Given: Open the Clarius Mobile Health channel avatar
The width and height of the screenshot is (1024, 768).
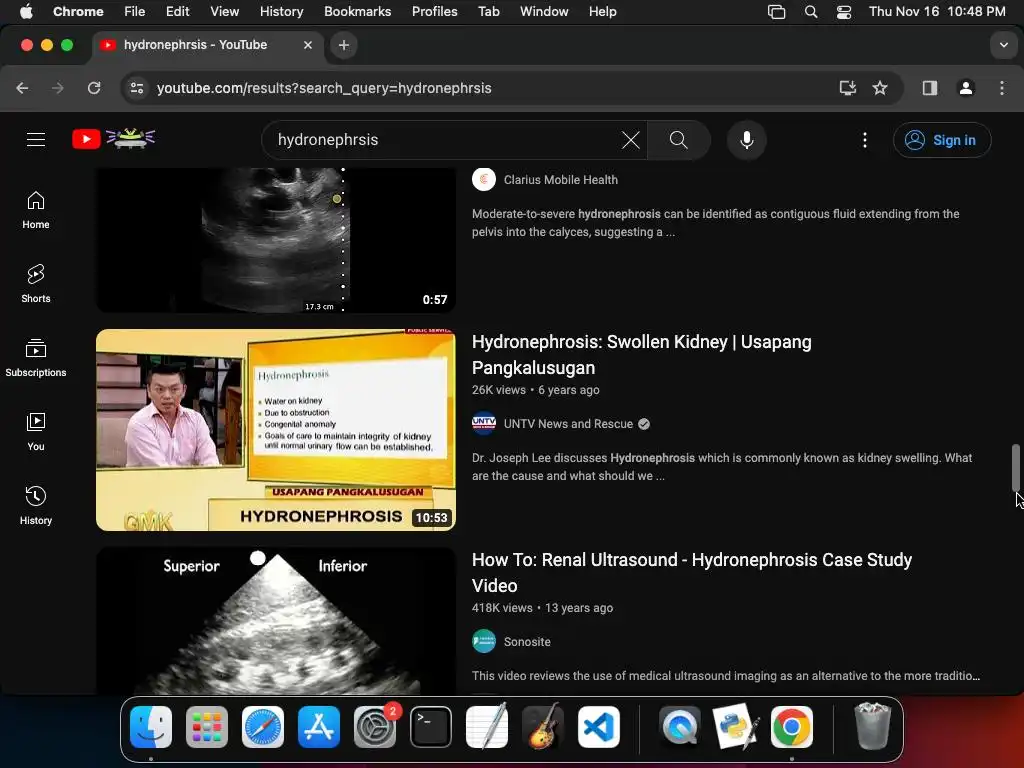Looking at the screenshot, I should coord(484,180).
